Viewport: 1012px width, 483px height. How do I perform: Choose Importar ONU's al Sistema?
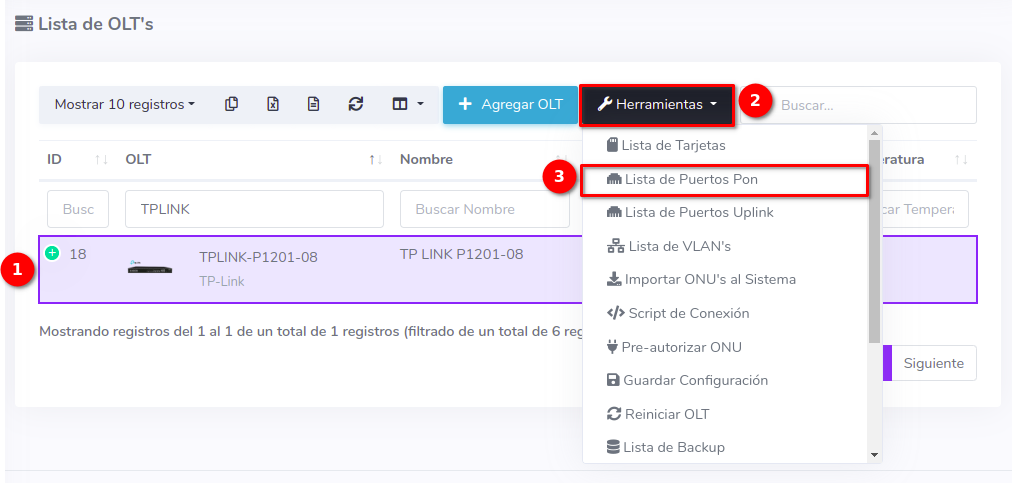(x=709, y=279)
